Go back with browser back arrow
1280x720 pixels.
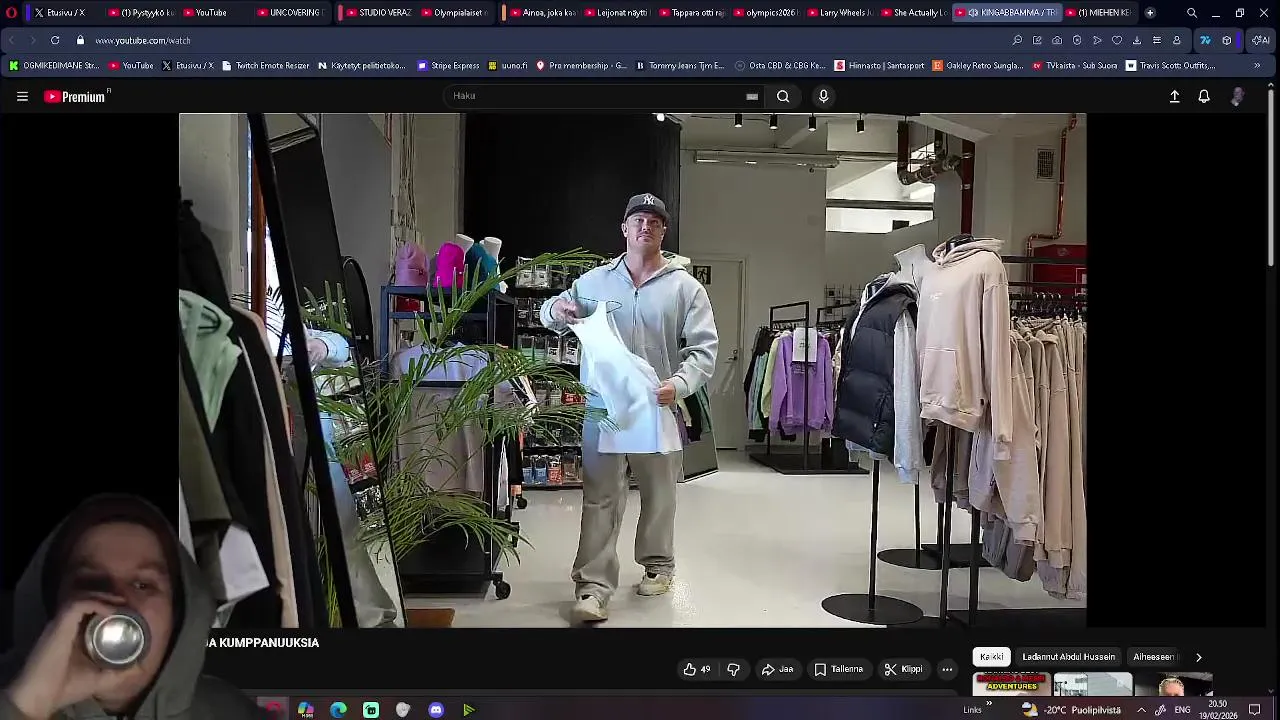click(12, 40)
